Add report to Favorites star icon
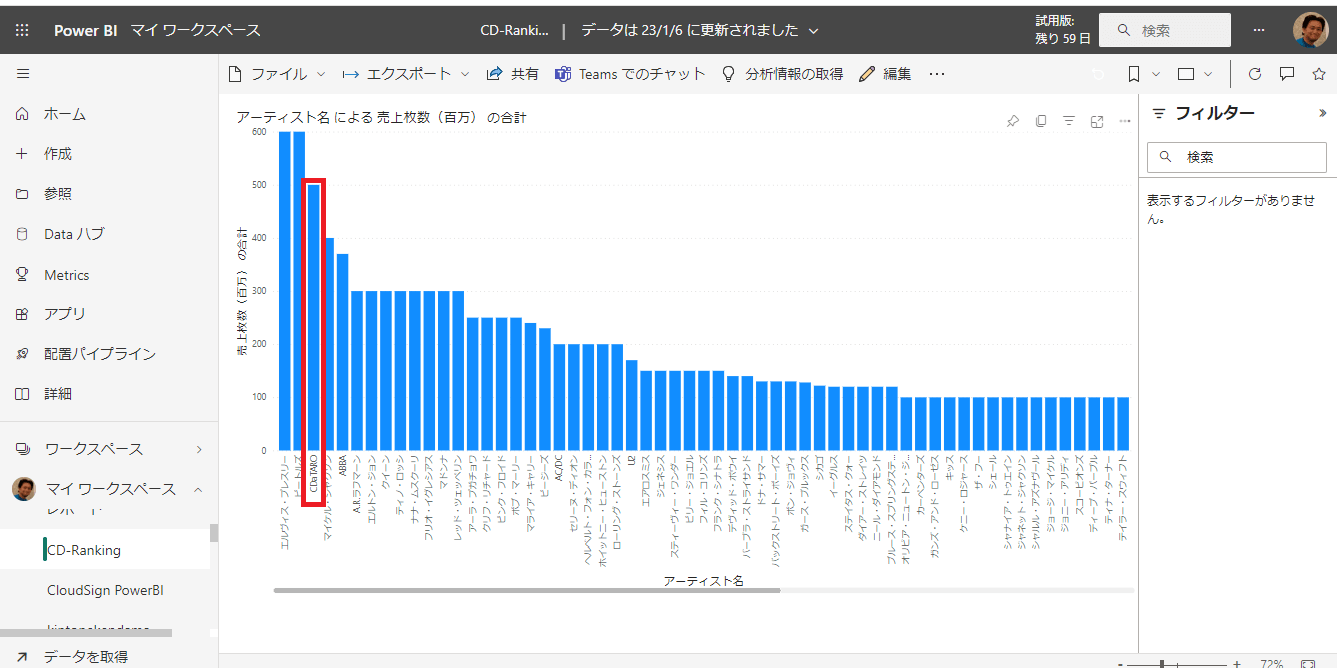Viewport: 1337px width, 668px height. tap(1318, 74)
